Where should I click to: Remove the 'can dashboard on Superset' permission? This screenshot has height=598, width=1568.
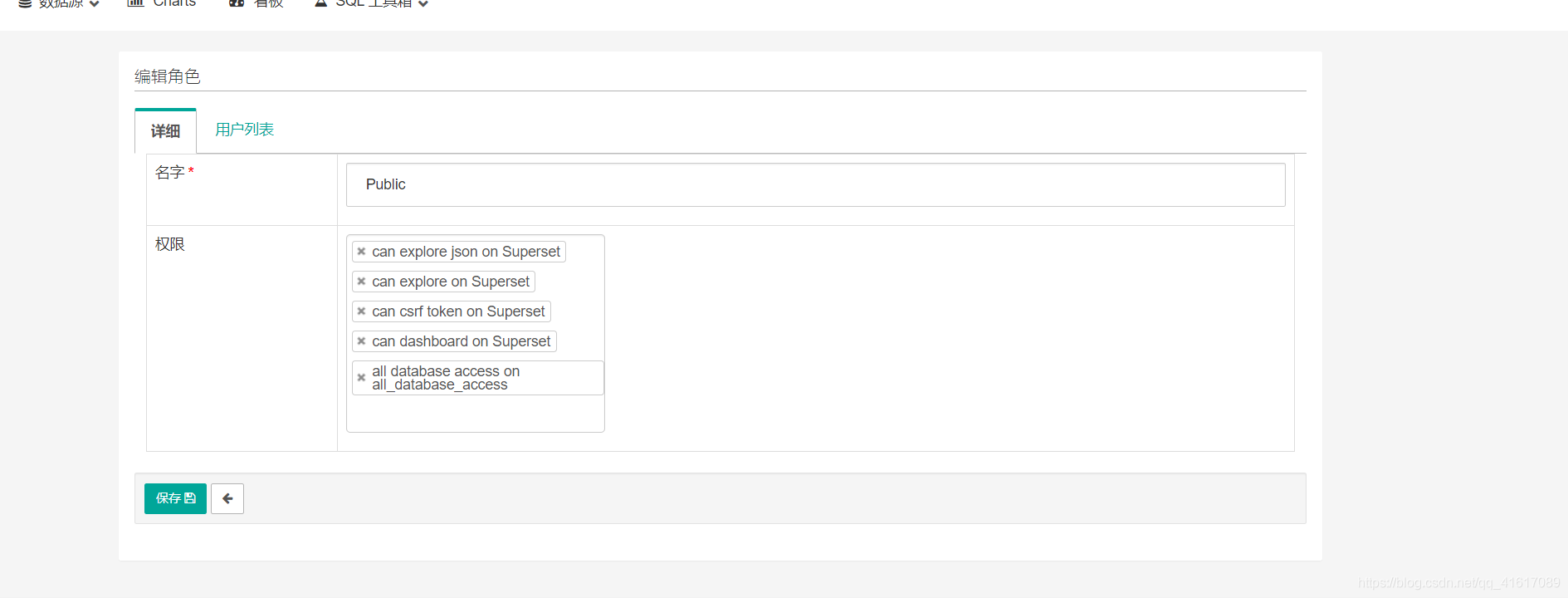click(362, 341)
